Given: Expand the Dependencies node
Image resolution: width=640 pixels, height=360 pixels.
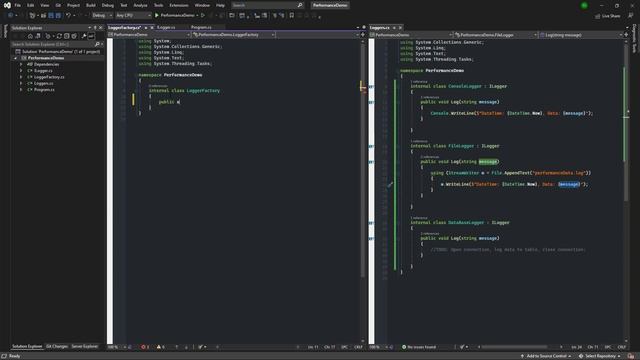Looking at the screenshot, I should click(21, 64).
